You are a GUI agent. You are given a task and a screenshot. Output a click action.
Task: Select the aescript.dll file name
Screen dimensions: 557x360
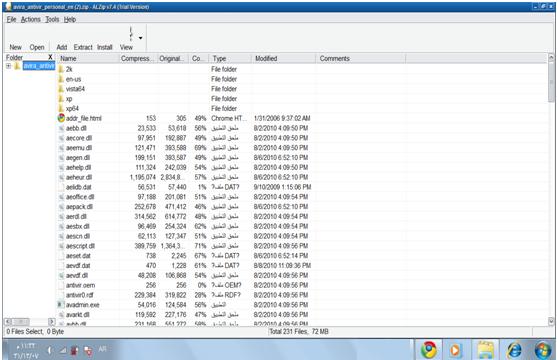point(80,246)
